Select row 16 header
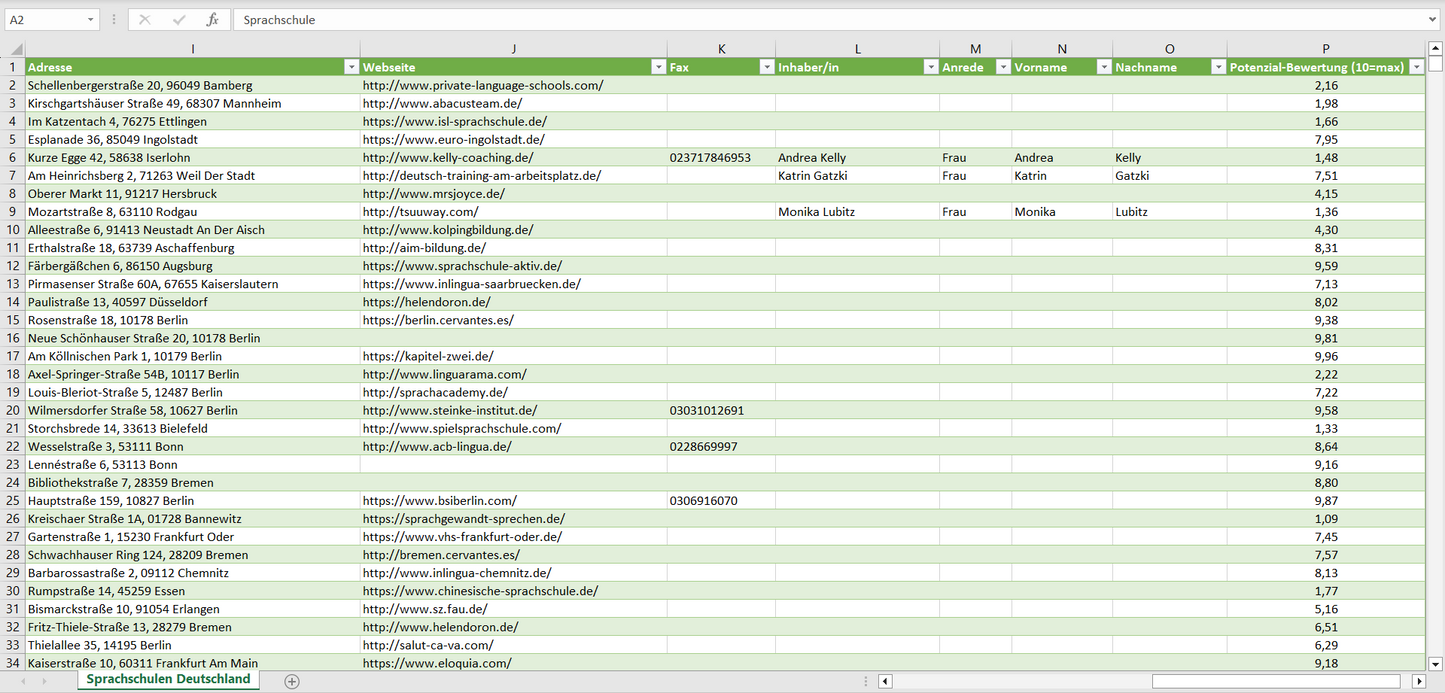 coord(13,338)
